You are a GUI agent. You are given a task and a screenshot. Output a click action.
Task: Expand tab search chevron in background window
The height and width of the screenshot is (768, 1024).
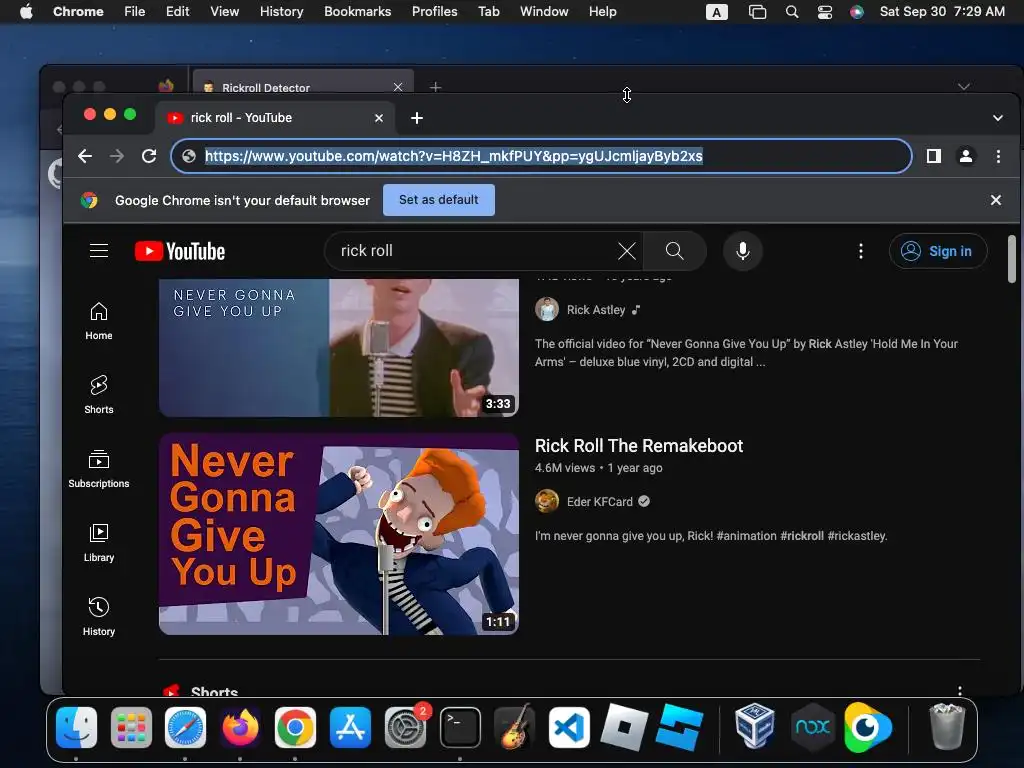[x=964, y=86]
